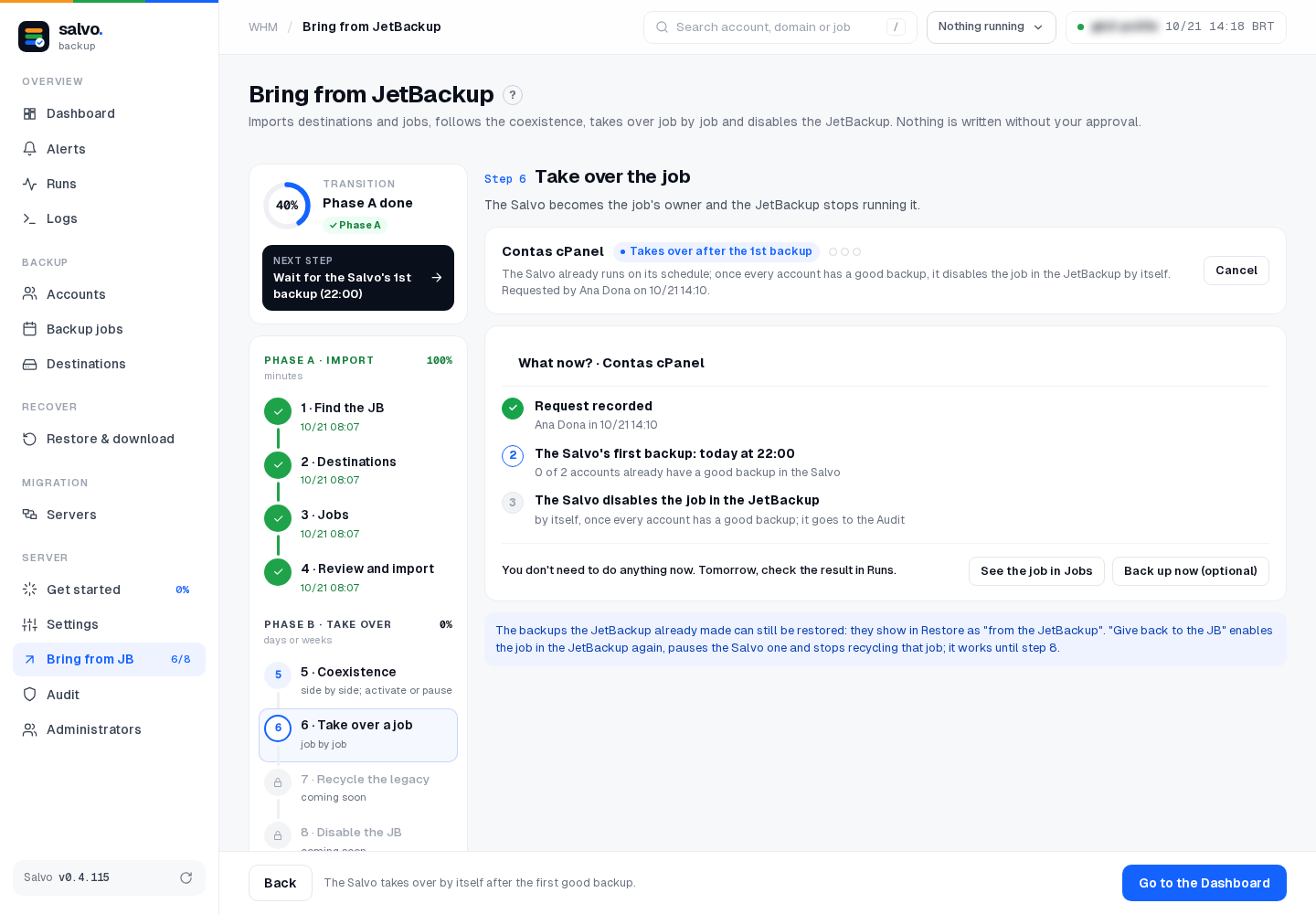1316x914 pixels.
Task: Select step 6 Take over a job
Action: pyautogui.click(x=358, y=735)
